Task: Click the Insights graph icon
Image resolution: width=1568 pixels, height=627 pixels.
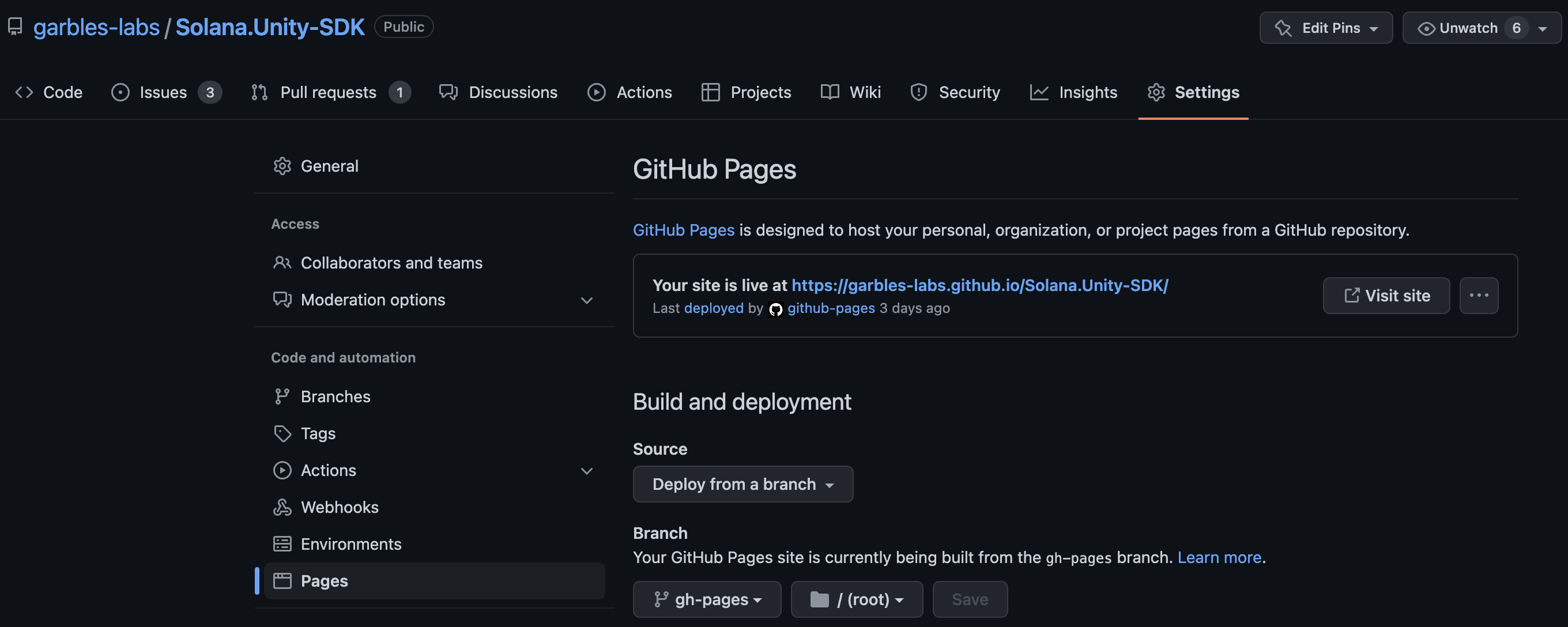Action: pyautogui.click(x=1038, y=92)
